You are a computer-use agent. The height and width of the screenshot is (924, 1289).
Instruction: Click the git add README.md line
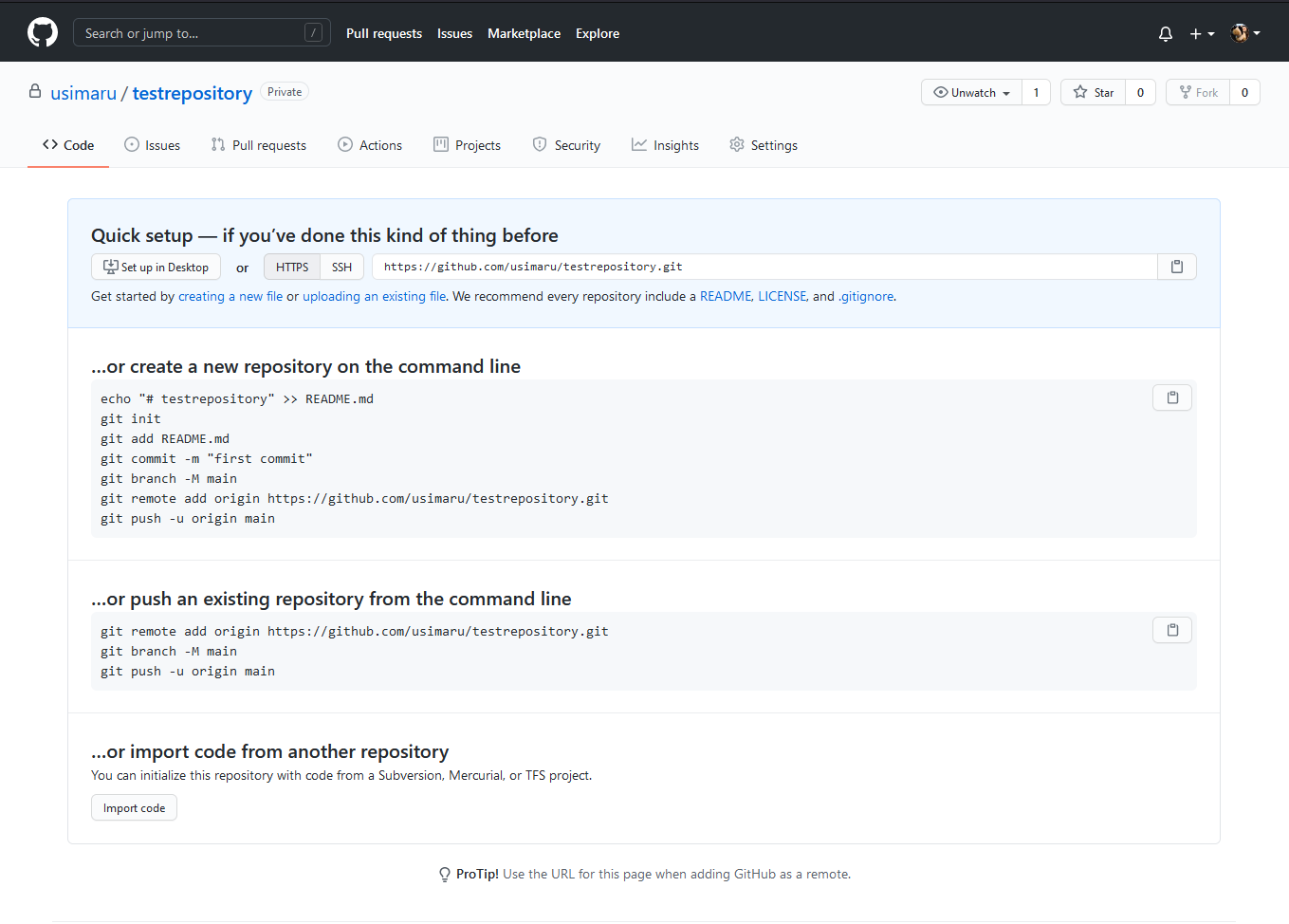[x=165, y=438]
